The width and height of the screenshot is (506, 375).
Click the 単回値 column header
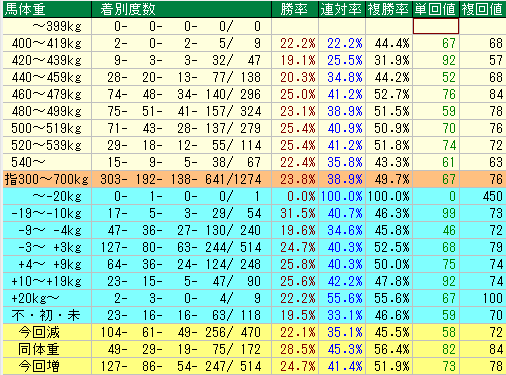(436, 9)
